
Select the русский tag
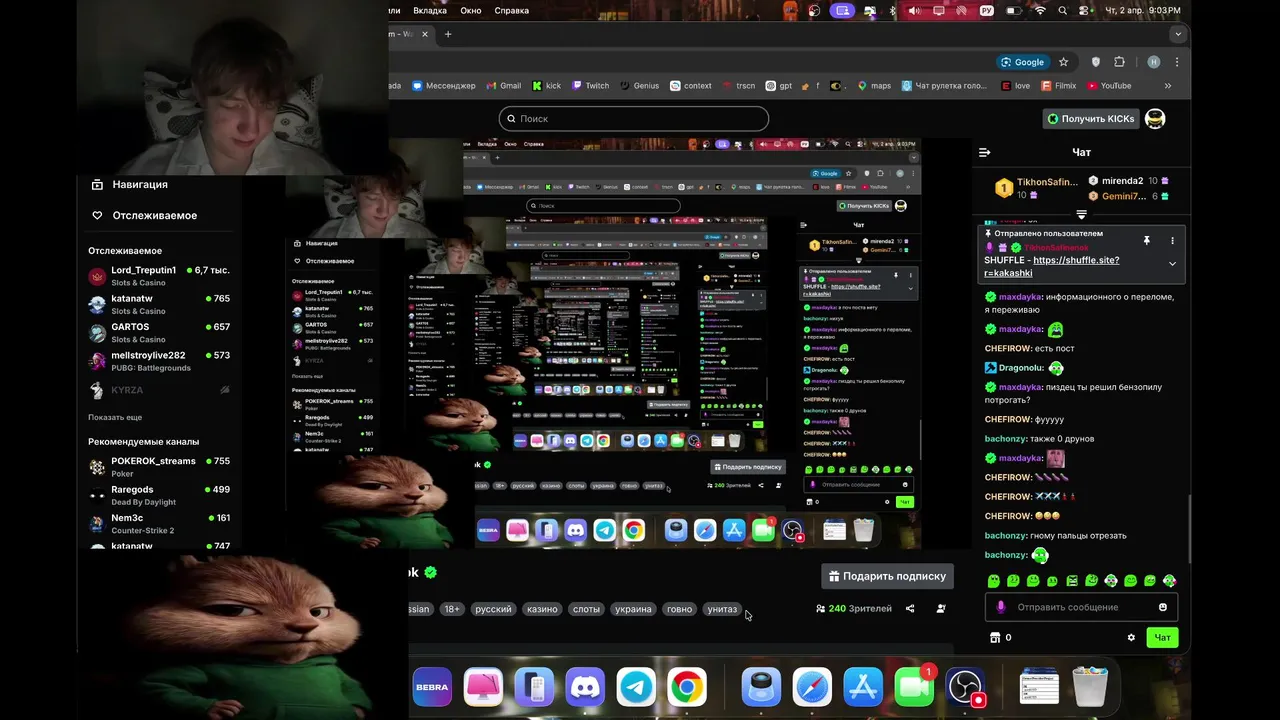click(493, 609)
